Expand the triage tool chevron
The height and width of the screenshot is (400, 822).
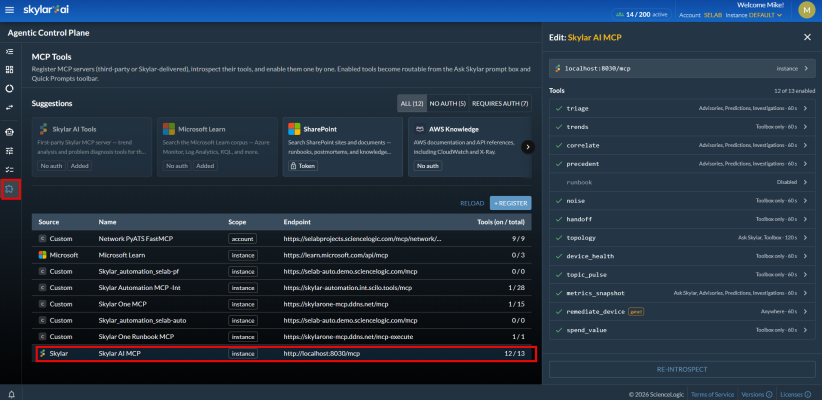805,109
